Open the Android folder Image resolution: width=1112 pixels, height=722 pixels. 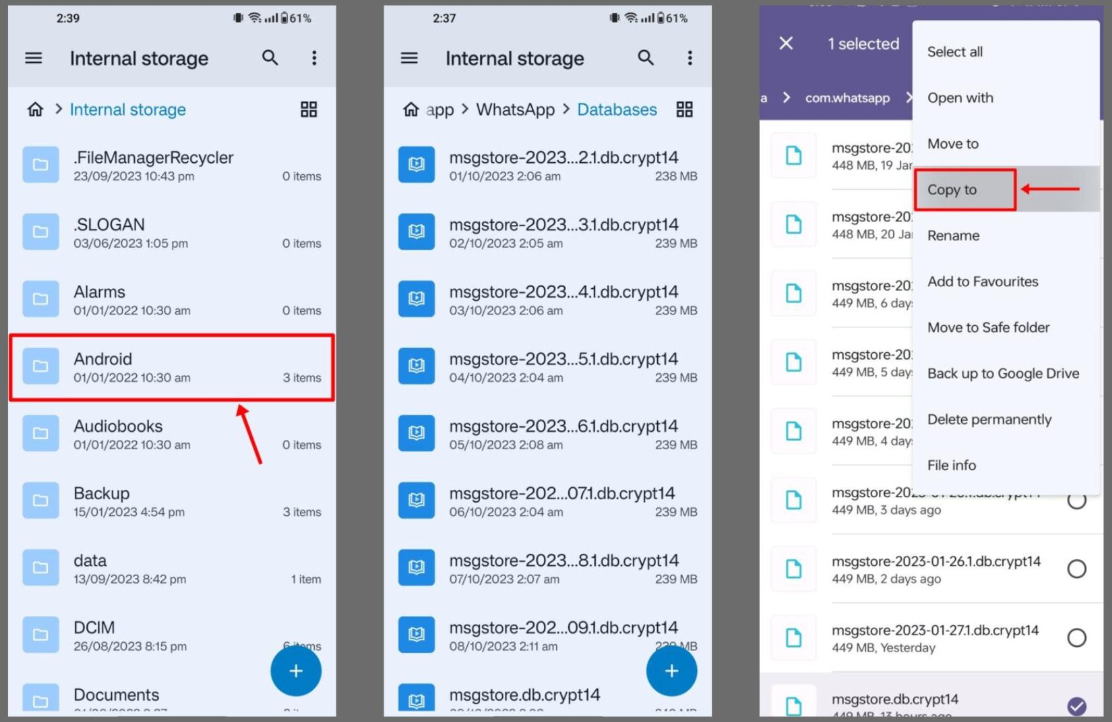(x=172, y=367)
